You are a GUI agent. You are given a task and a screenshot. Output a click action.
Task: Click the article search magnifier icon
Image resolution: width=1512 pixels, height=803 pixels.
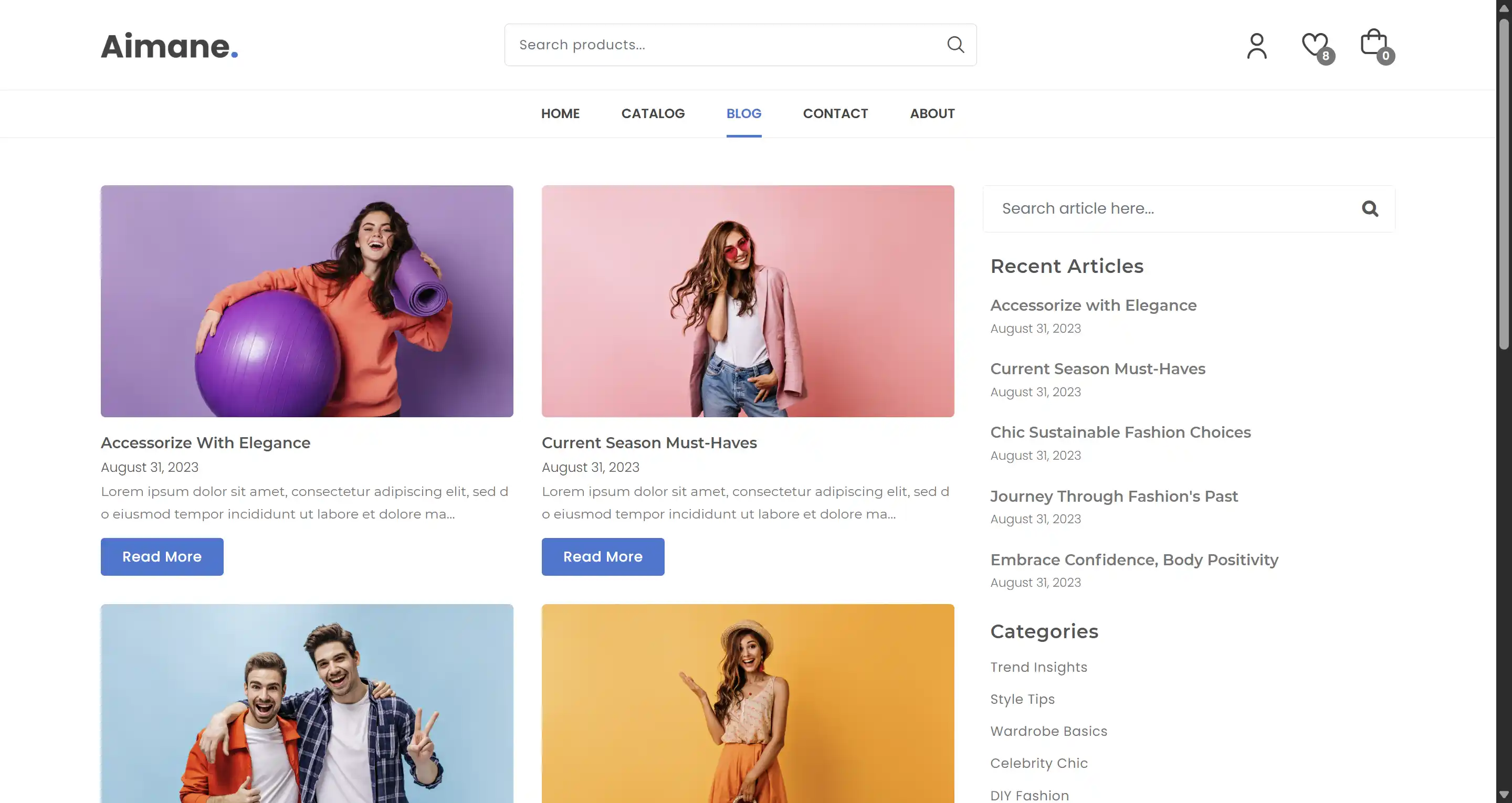point(1370,209)
